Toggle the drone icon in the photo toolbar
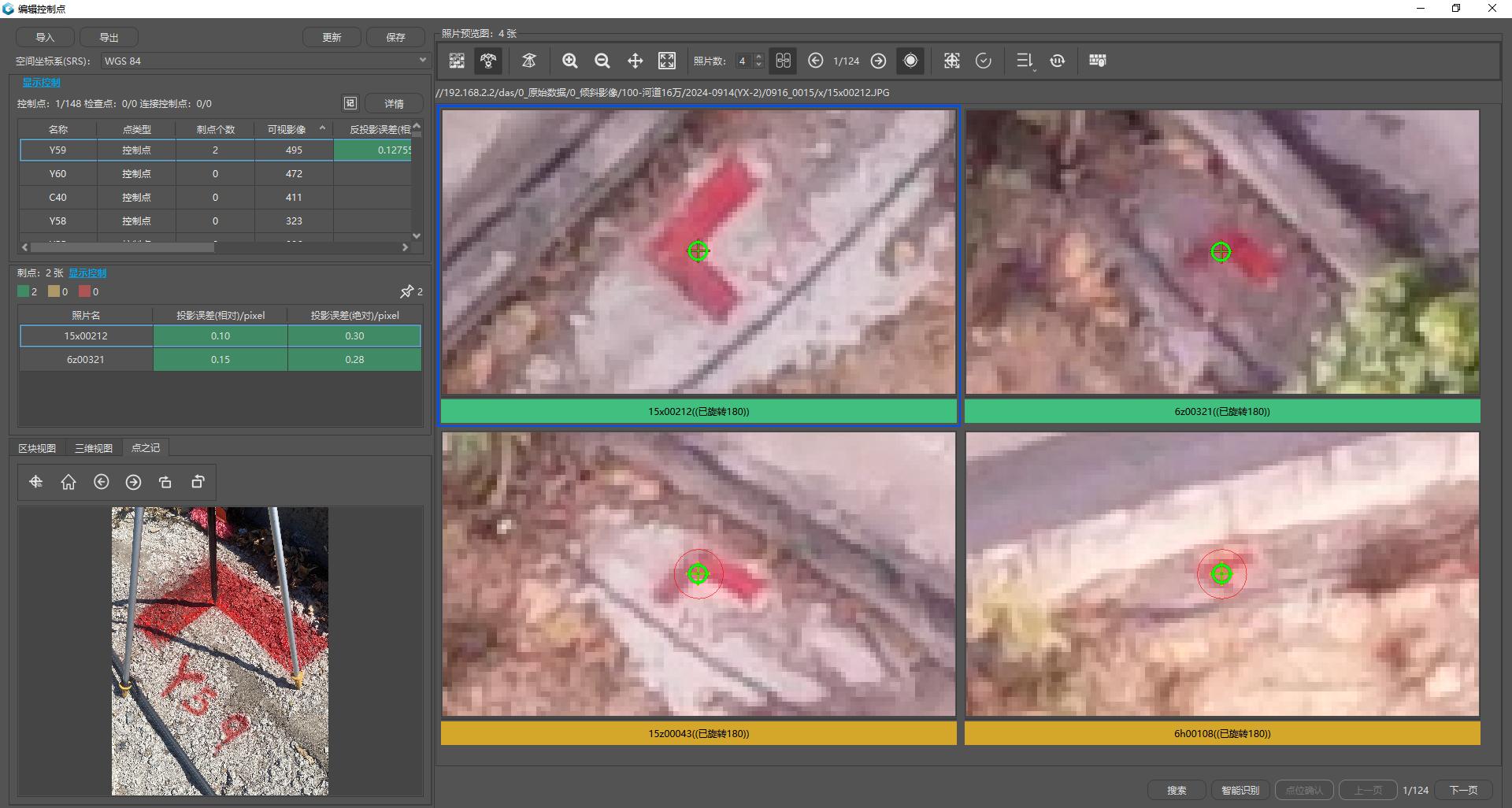The width and height of the screenshot is (1512, 808). point(488,61)
